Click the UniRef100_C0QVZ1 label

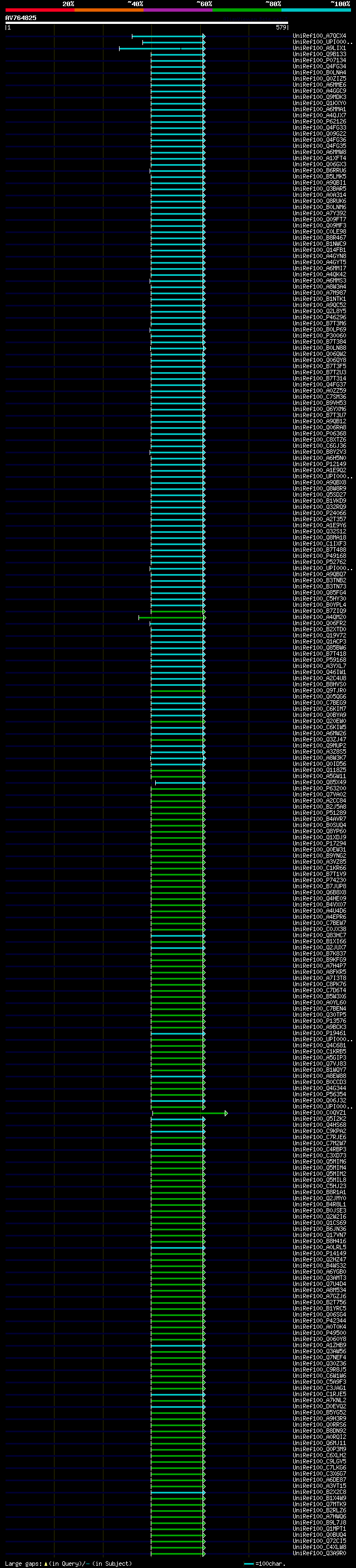pyautogui.click(x=319, y=1114)
